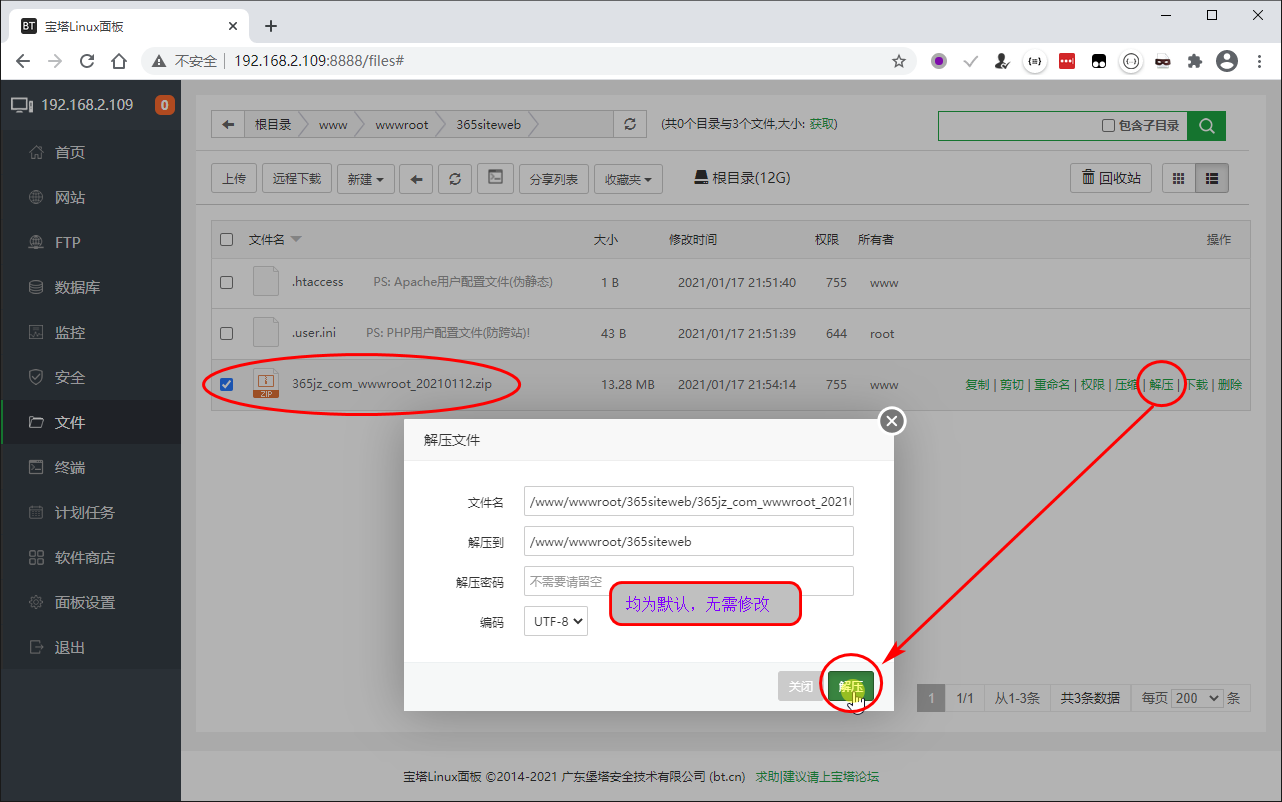Switch to list view layout
The height and width of the screenshot is (802, 1282).
[x=1212, y=179]
